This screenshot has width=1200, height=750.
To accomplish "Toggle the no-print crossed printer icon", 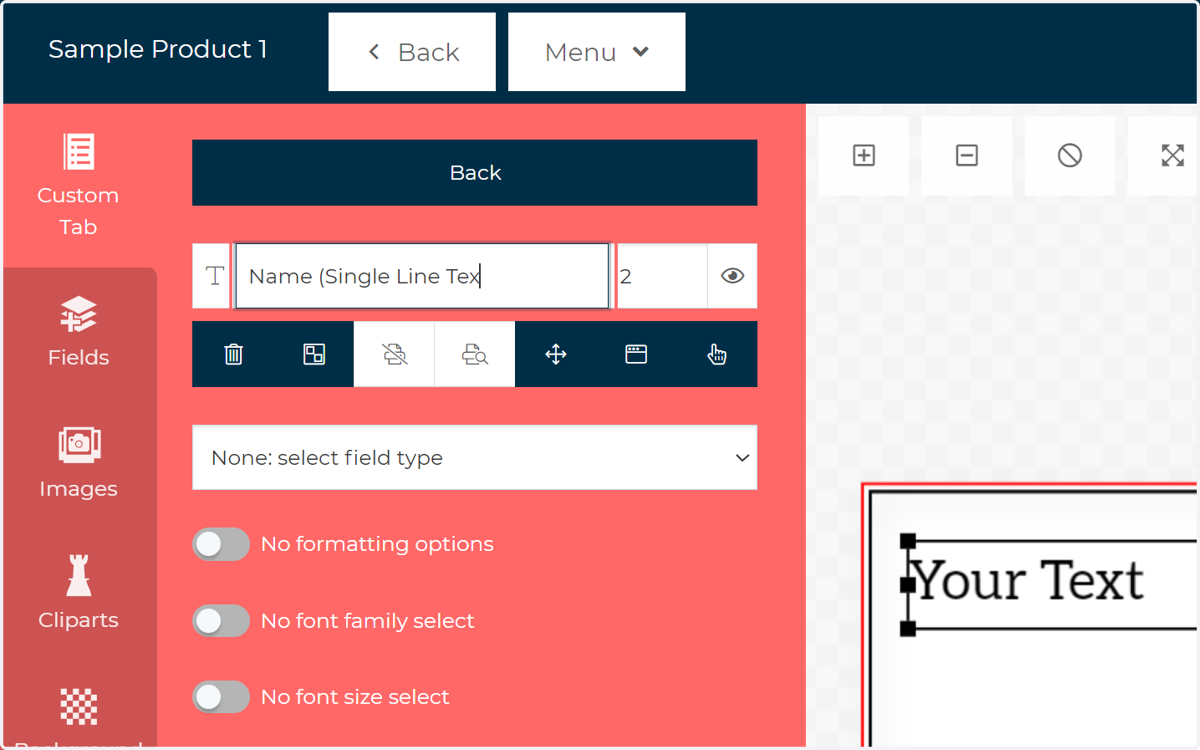I will tap(394, 354).
